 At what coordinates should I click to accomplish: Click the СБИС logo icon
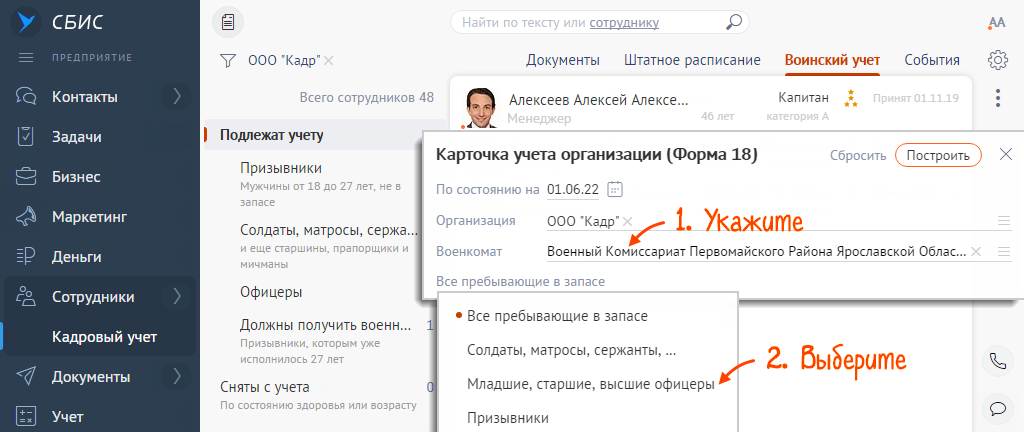(25, 22)
